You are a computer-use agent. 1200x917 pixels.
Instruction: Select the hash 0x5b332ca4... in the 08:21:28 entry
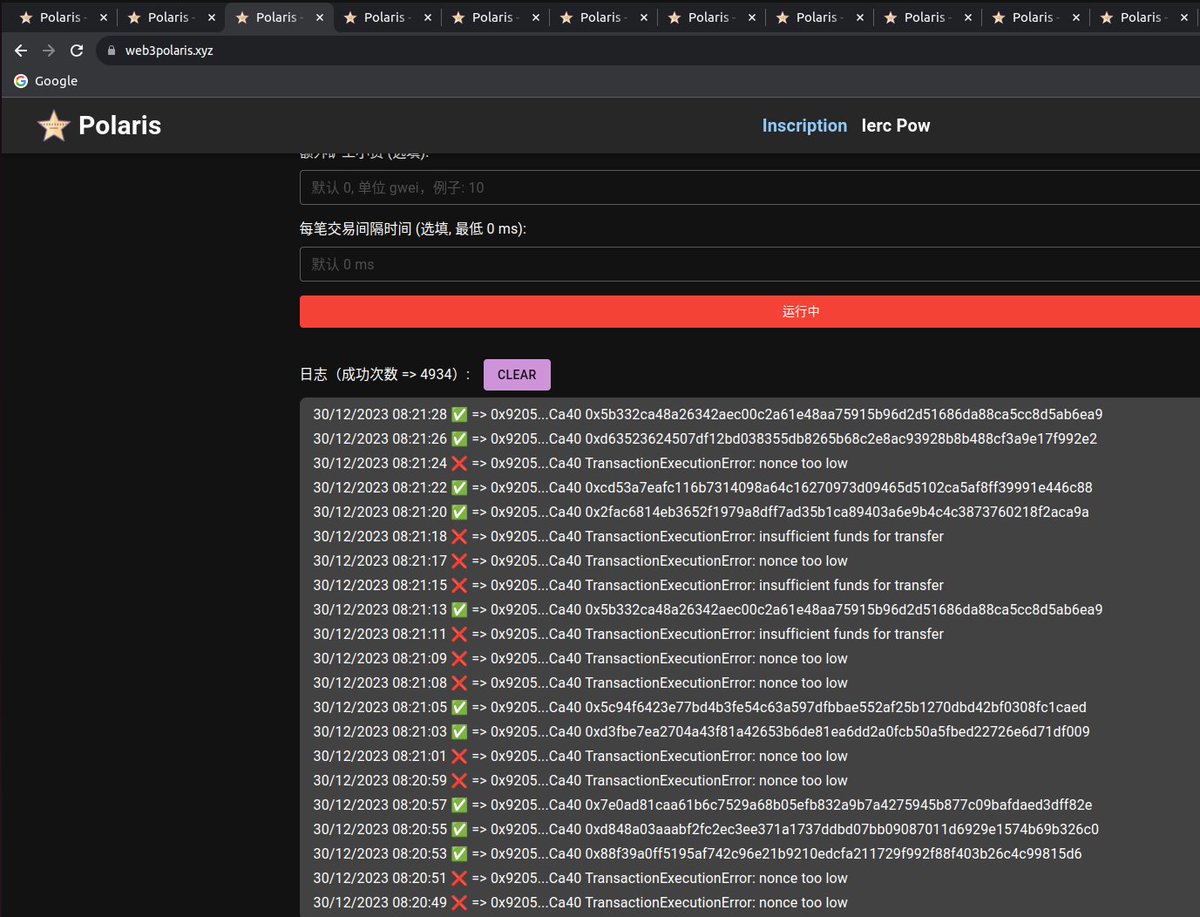tap(844, 414)
